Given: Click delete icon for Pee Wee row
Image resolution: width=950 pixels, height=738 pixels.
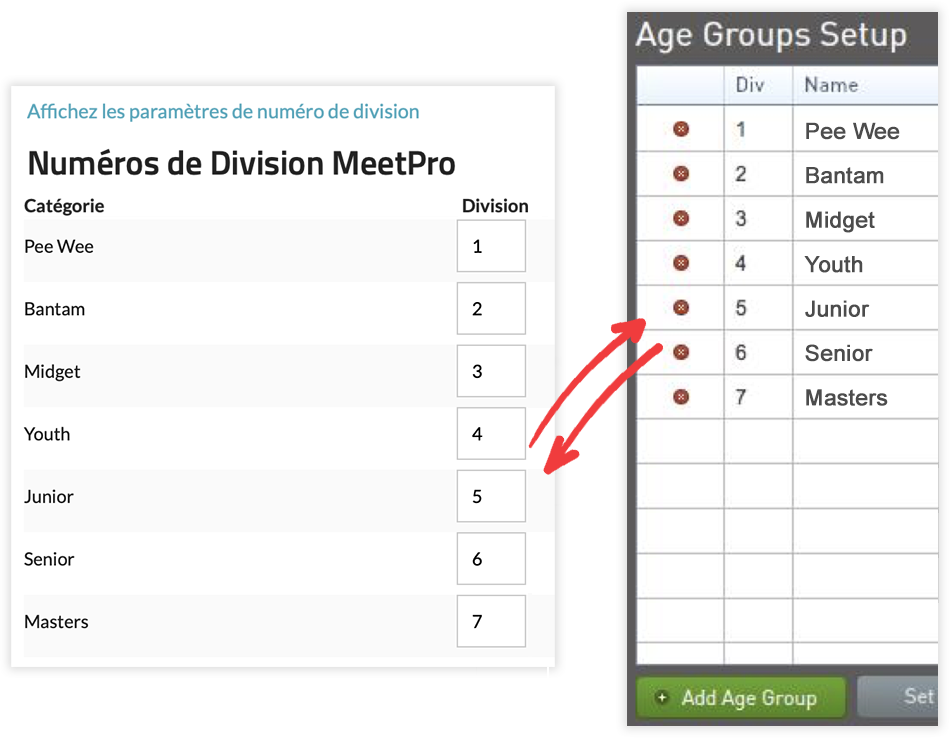Looking at the screenshot, I should click(x=681, y=130).
